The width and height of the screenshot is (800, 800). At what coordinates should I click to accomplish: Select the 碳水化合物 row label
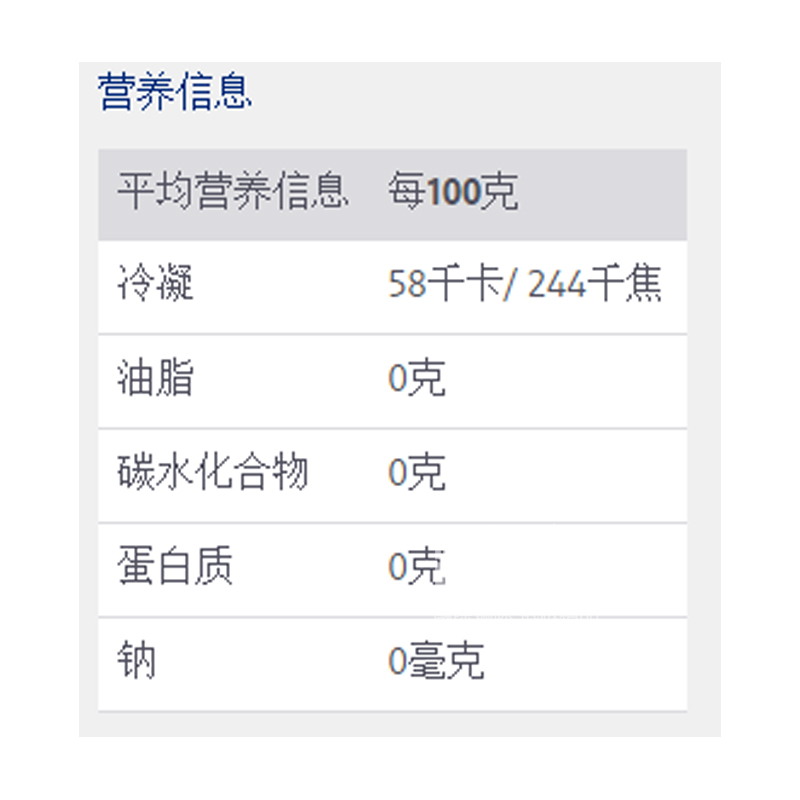click(x=213, y=474)
